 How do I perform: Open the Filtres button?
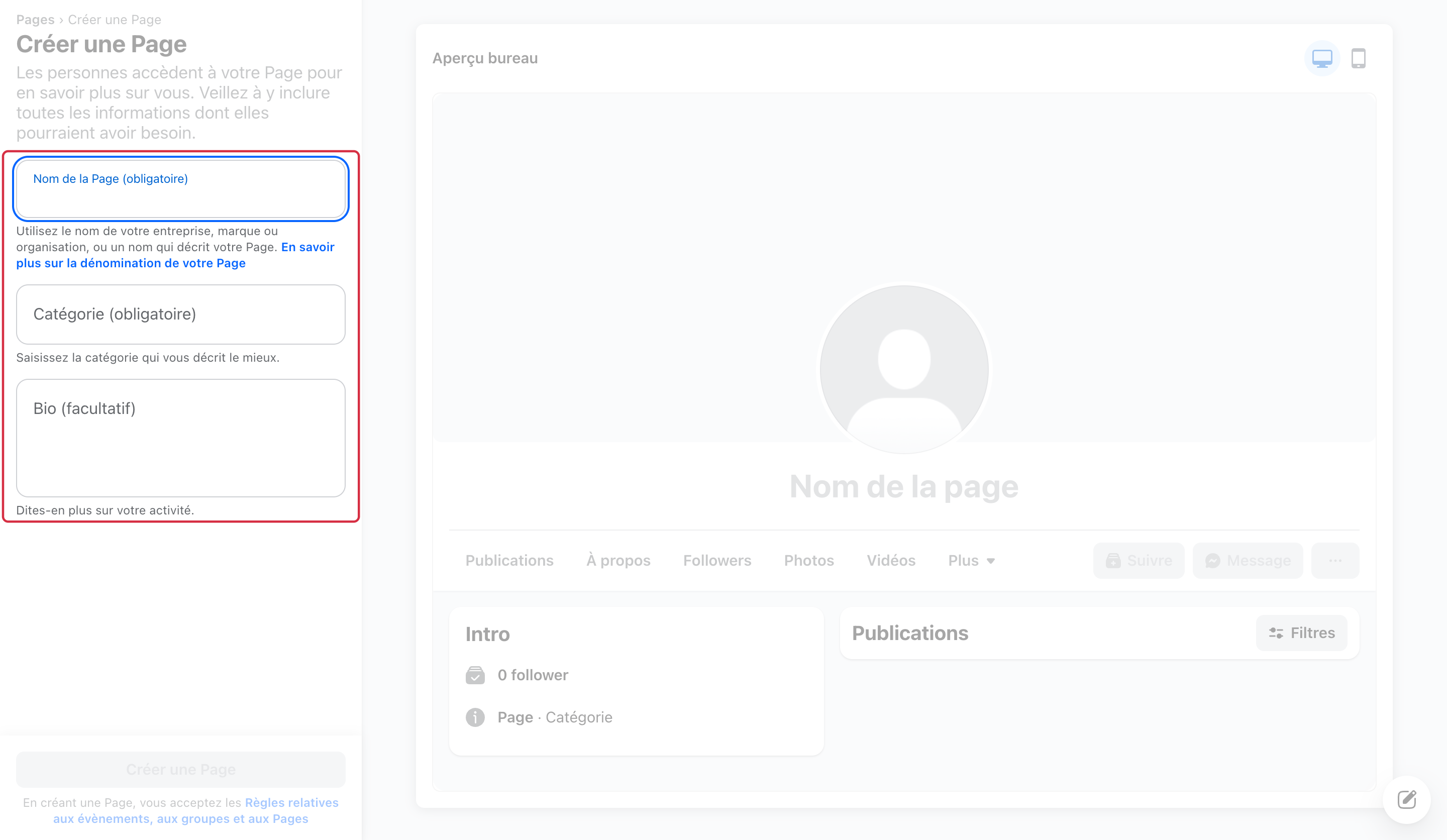point(1301,633)
